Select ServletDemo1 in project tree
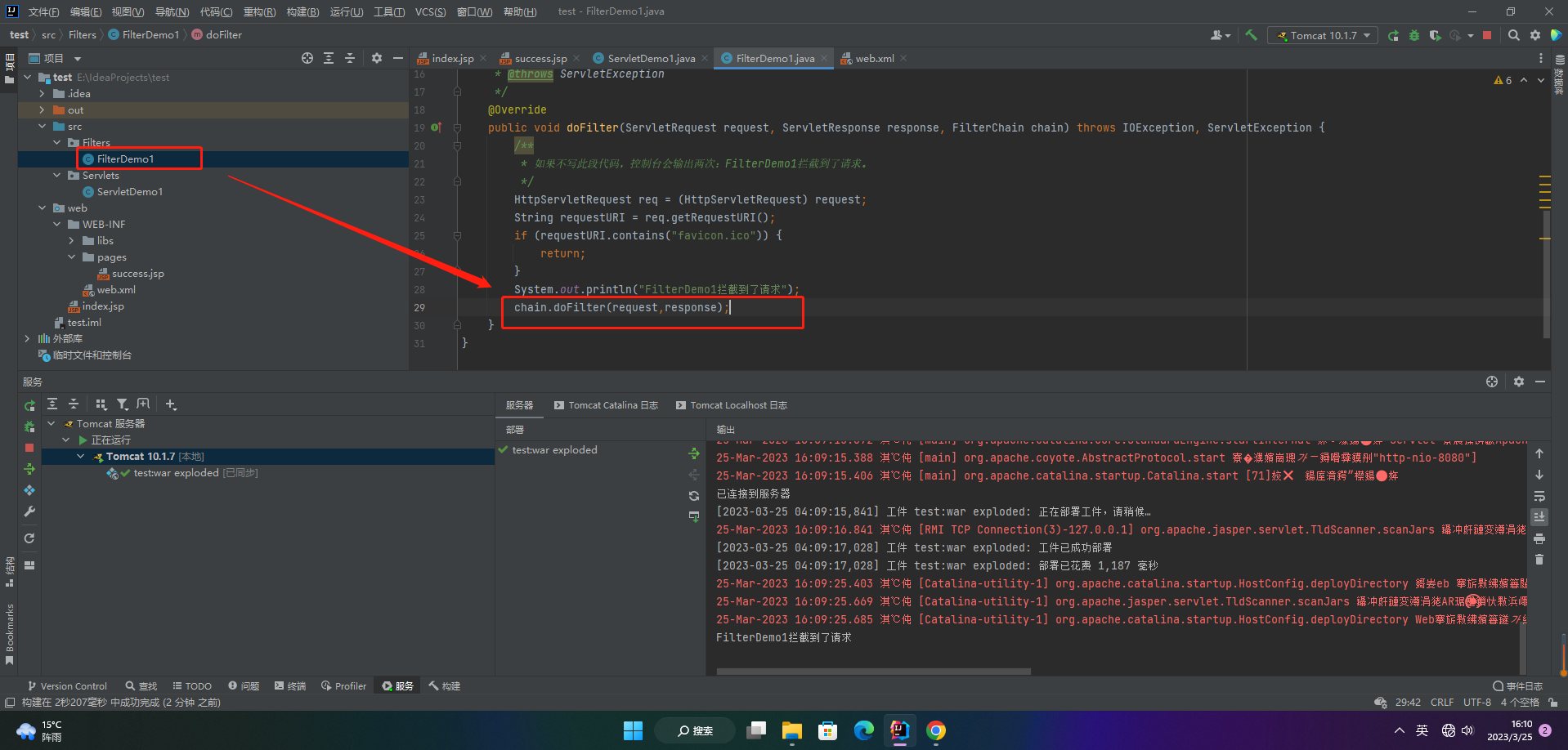 tap(129, 191)
